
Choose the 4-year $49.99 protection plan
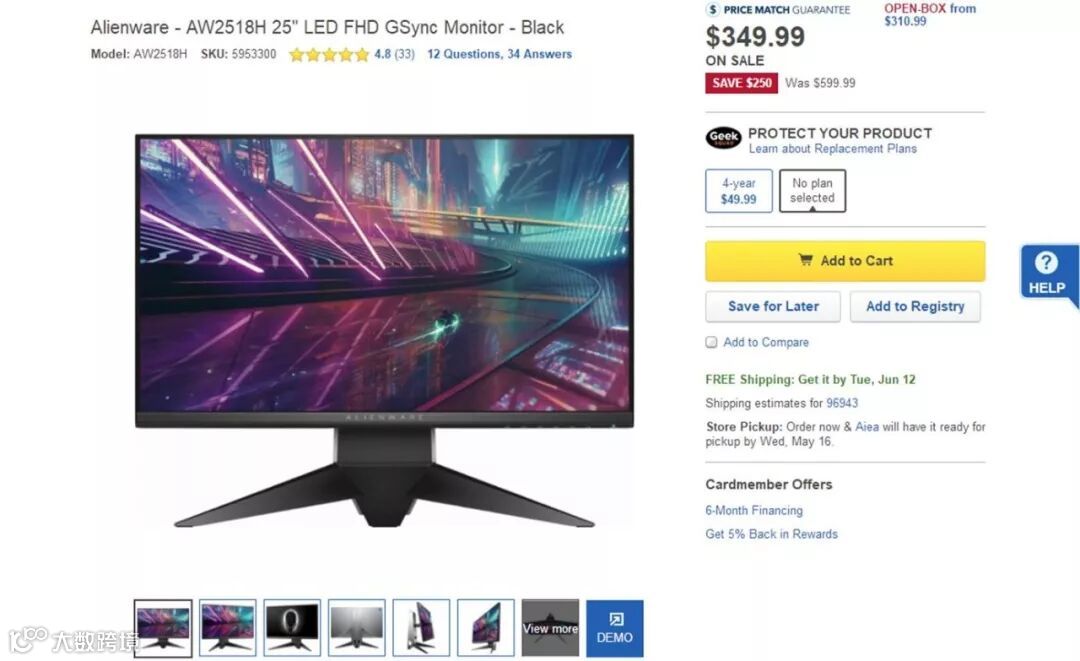coord(738,191)
